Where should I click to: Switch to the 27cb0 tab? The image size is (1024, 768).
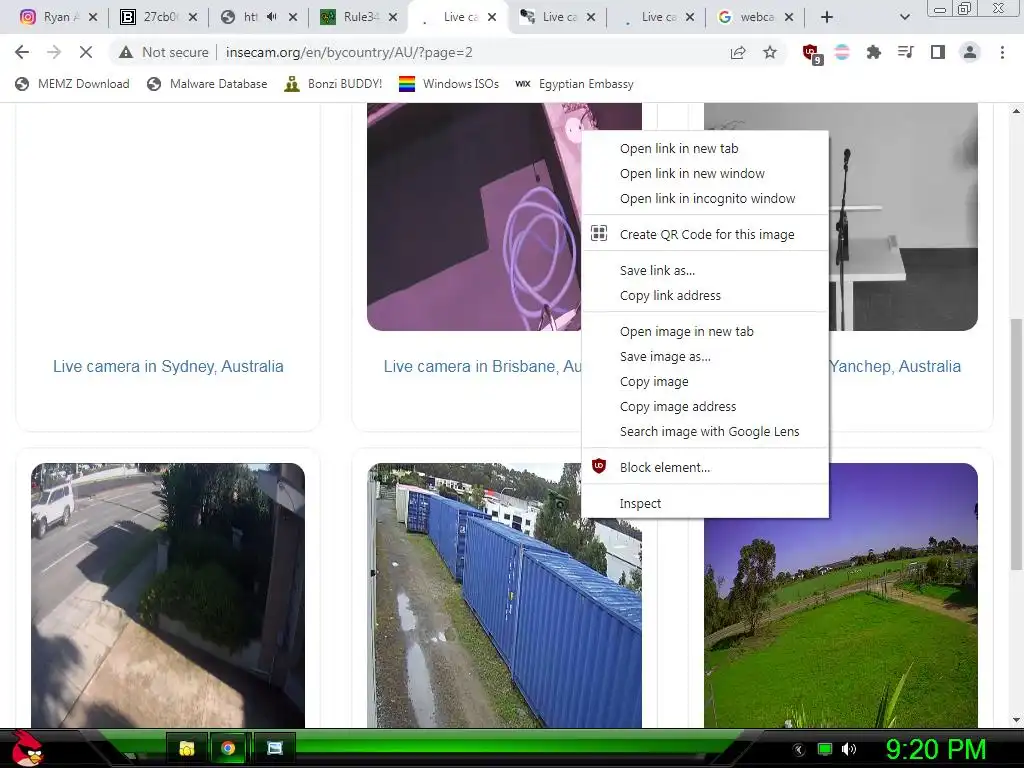click(x=150, y=18)
